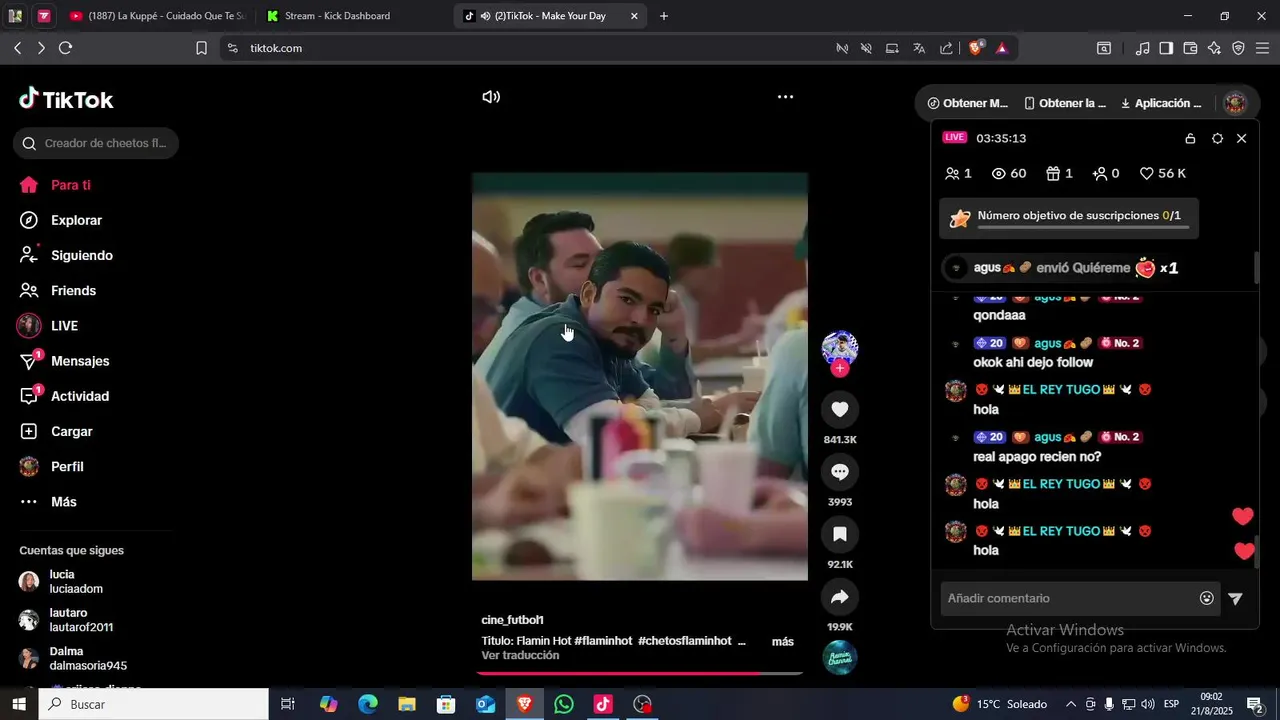Image resolution: width=1280 pixels, height=720 pixels.
Task: Open the likes counter showing 56 K
Action: tap(1163, 173)
